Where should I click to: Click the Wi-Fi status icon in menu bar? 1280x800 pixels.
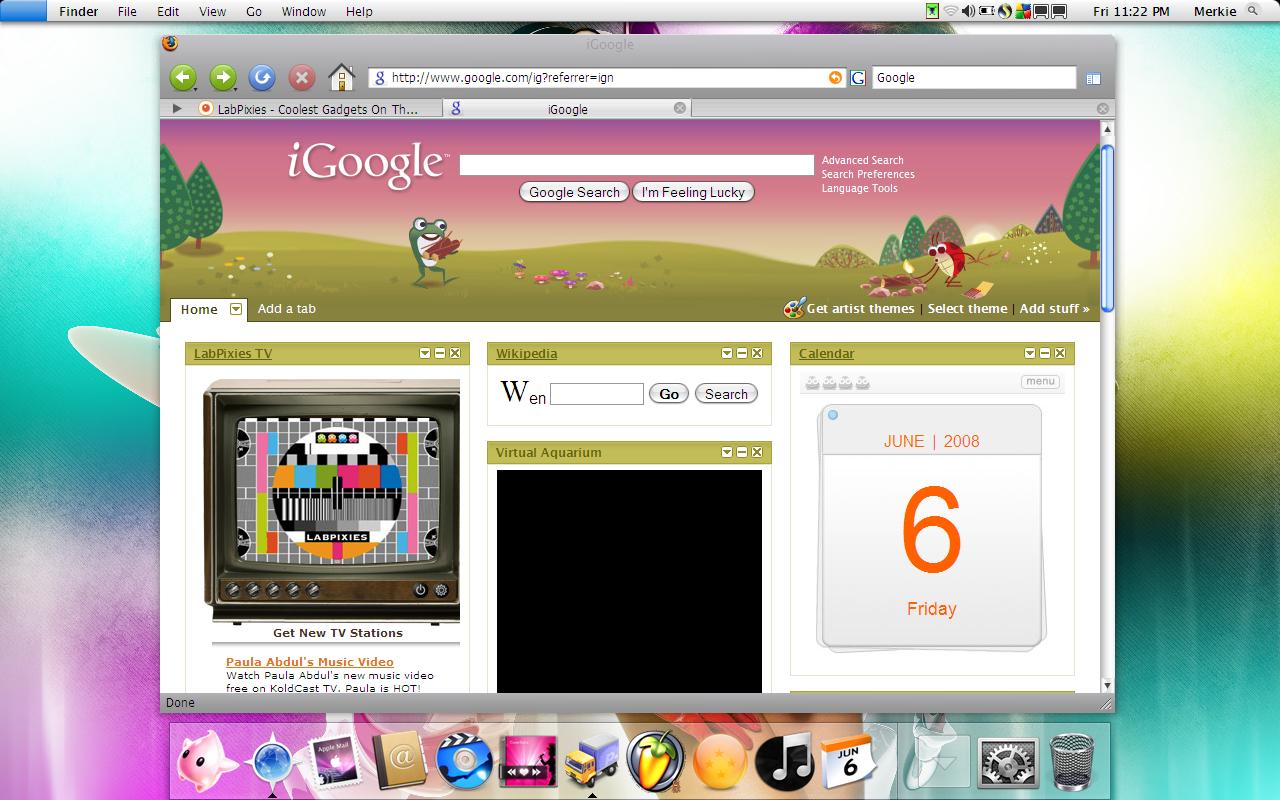[x=950, y=11]
